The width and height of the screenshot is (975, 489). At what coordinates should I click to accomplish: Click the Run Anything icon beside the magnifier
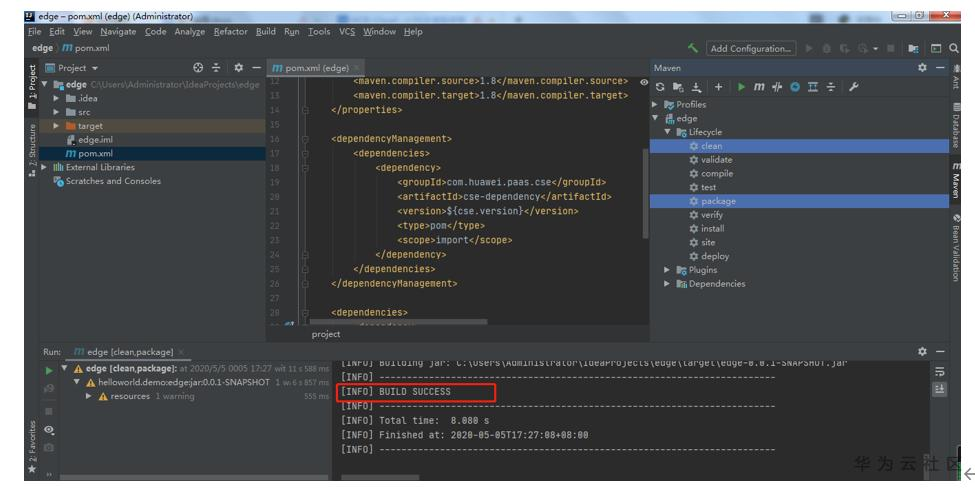pyautogui.click(x=936, y=48)
